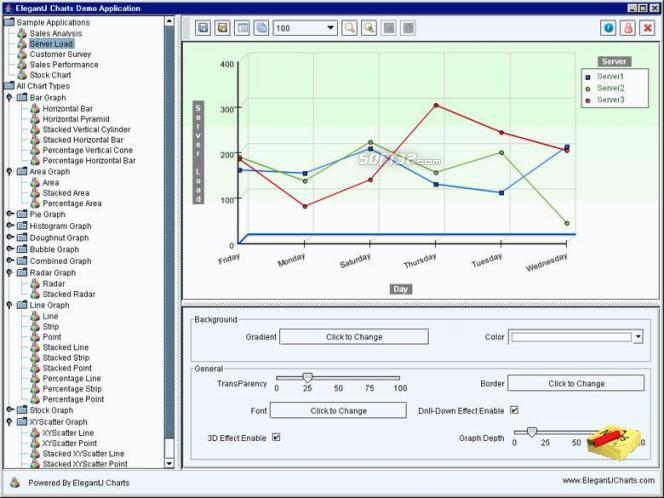
Task: Click the Server3 Thursday data point
Action: 436,105
